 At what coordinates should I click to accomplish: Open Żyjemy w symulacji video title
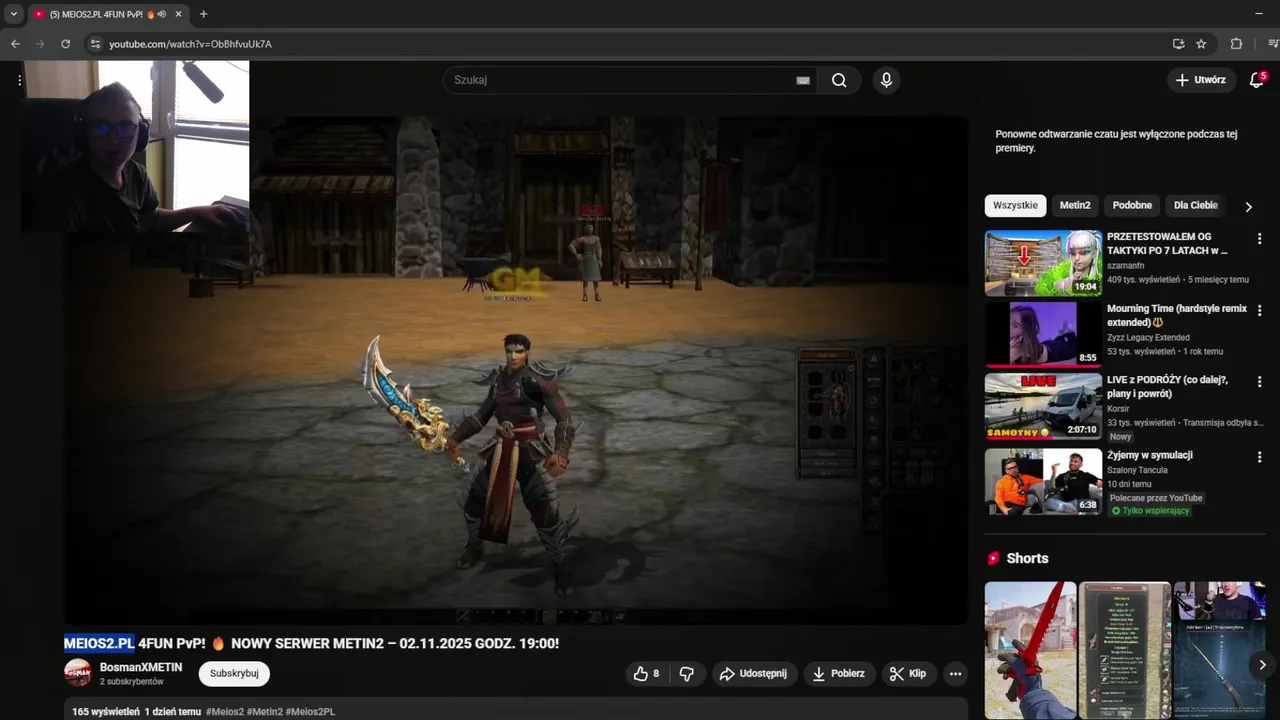coord(1150,455)
